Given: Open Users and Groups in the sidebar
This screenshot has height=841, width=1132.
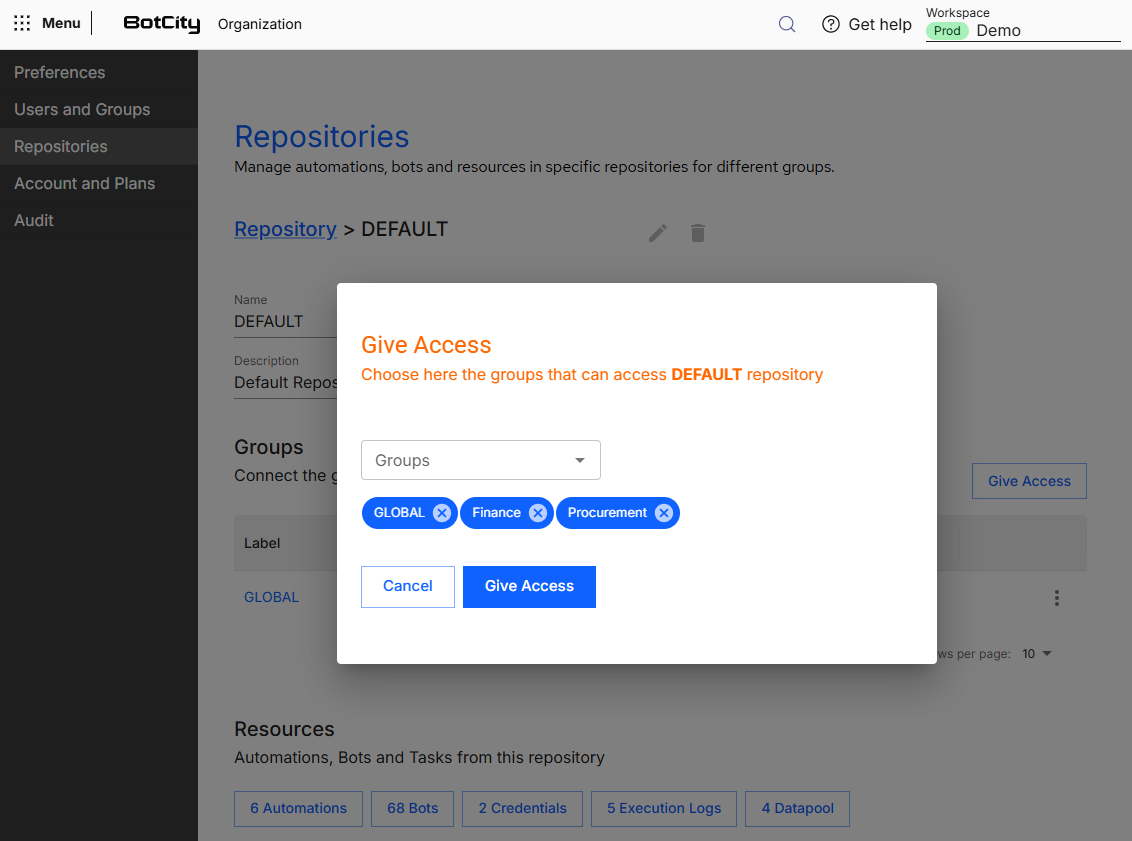Looking at the screenshot, I should [99, 109].
